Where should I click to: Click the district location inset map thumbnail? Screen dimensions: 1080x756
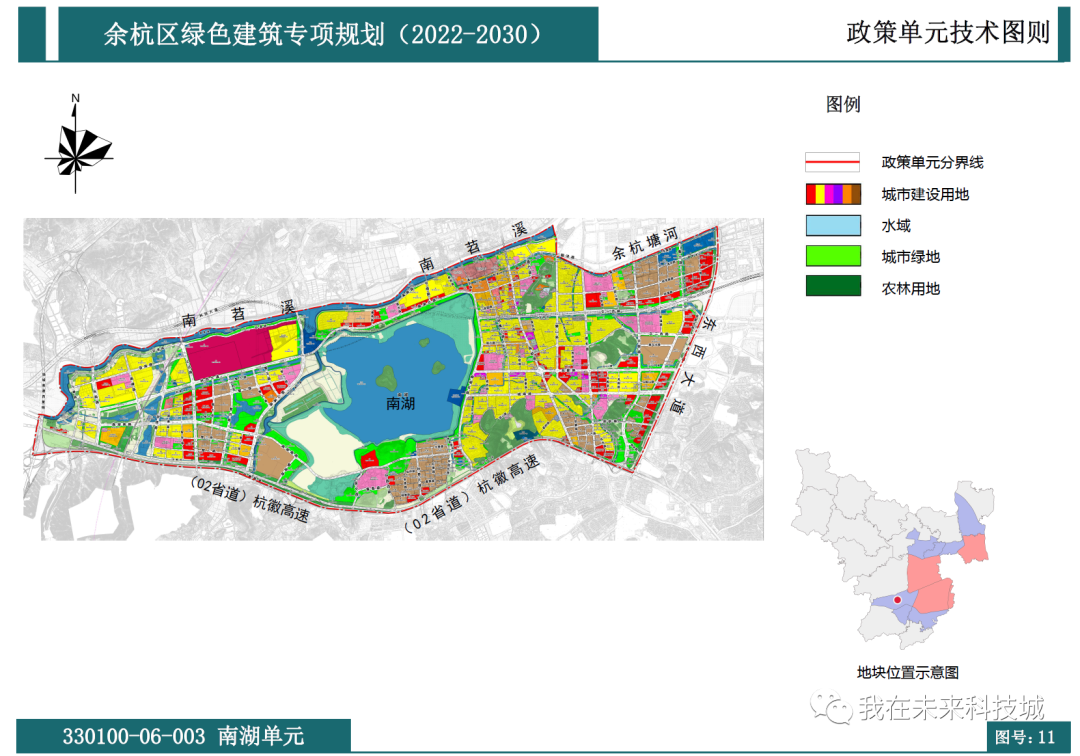(x=893, y=549)
